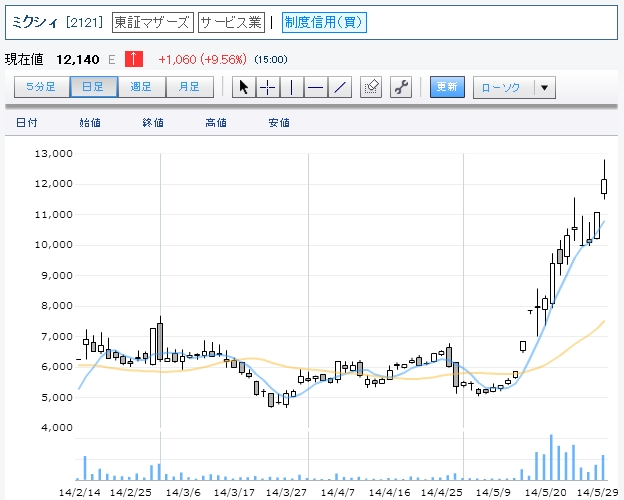This screenshot has width=624, height=500.
Task: Click the dropdown arrow beside ローソク
Action: 544,87
